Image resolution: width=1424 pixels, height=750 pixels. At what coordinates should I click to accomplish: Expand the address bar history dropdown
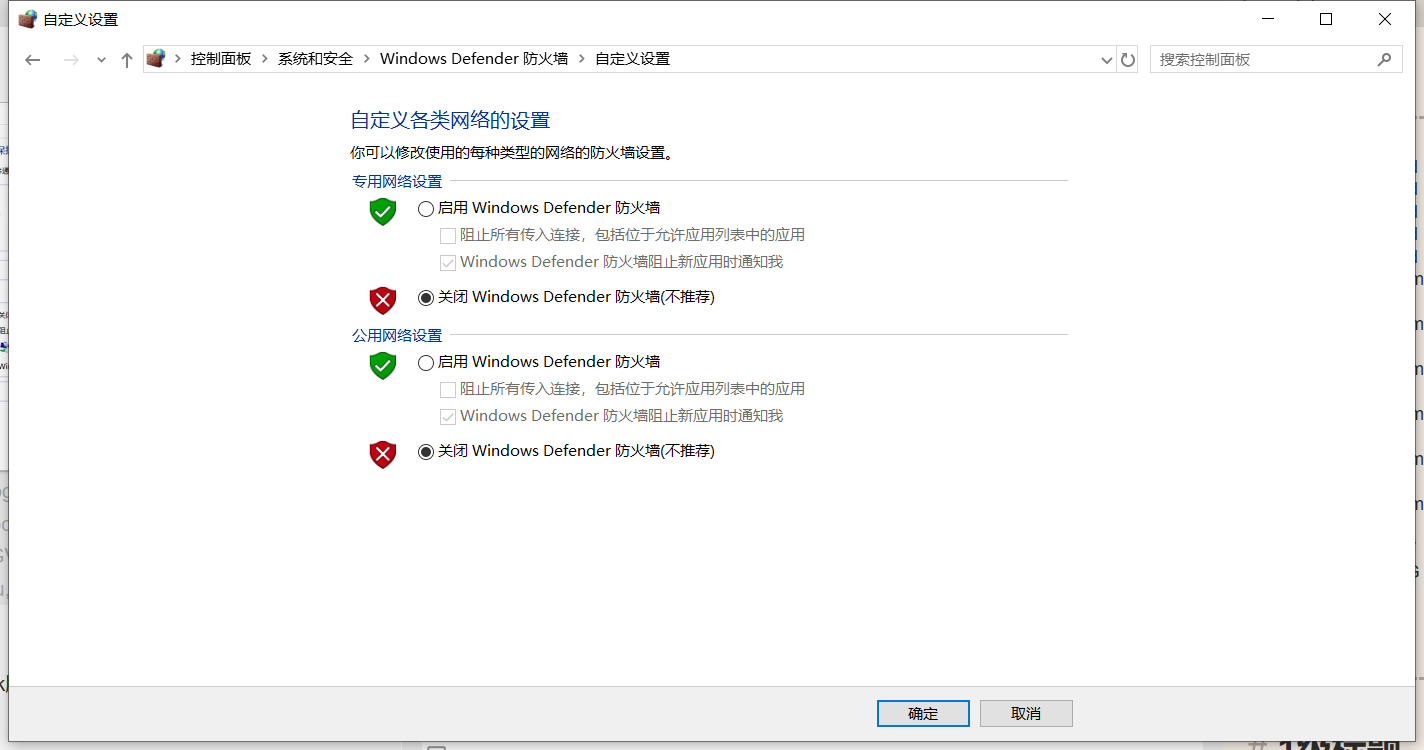tap(1107, 60)
